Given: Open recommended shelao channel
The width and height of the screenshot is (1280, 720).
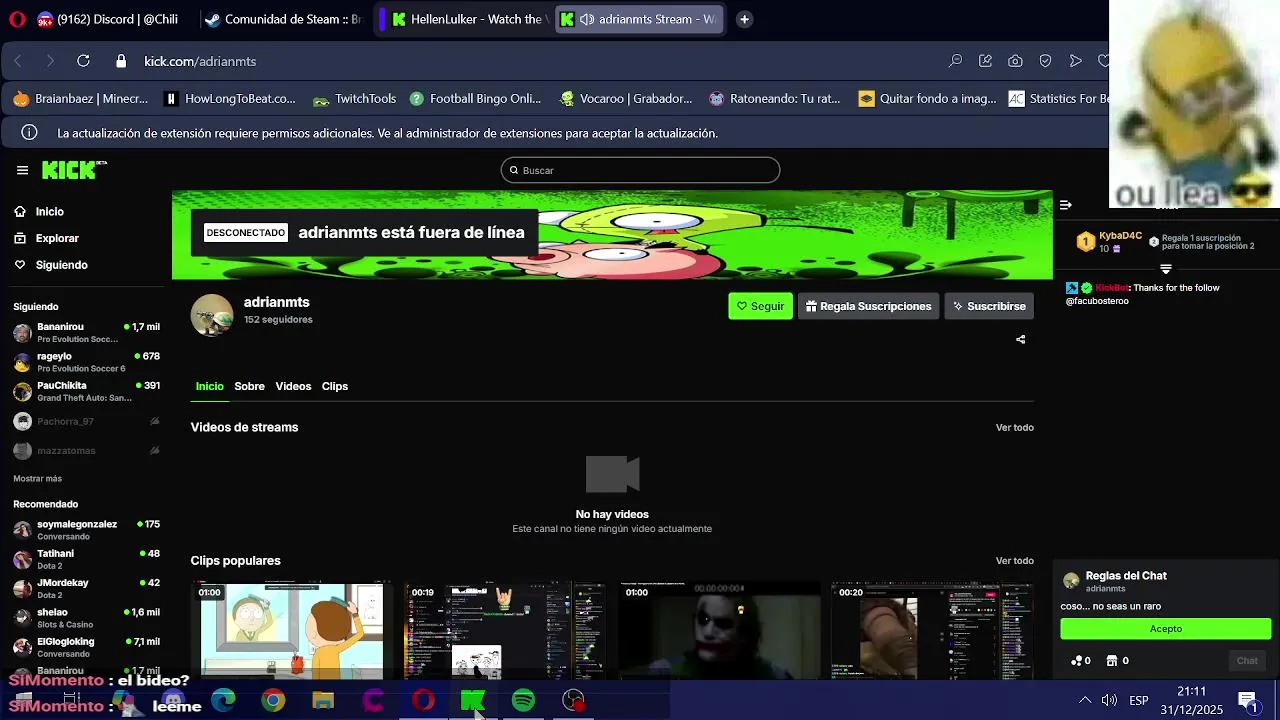Looking at the screenshot, I should click(86, 618).
